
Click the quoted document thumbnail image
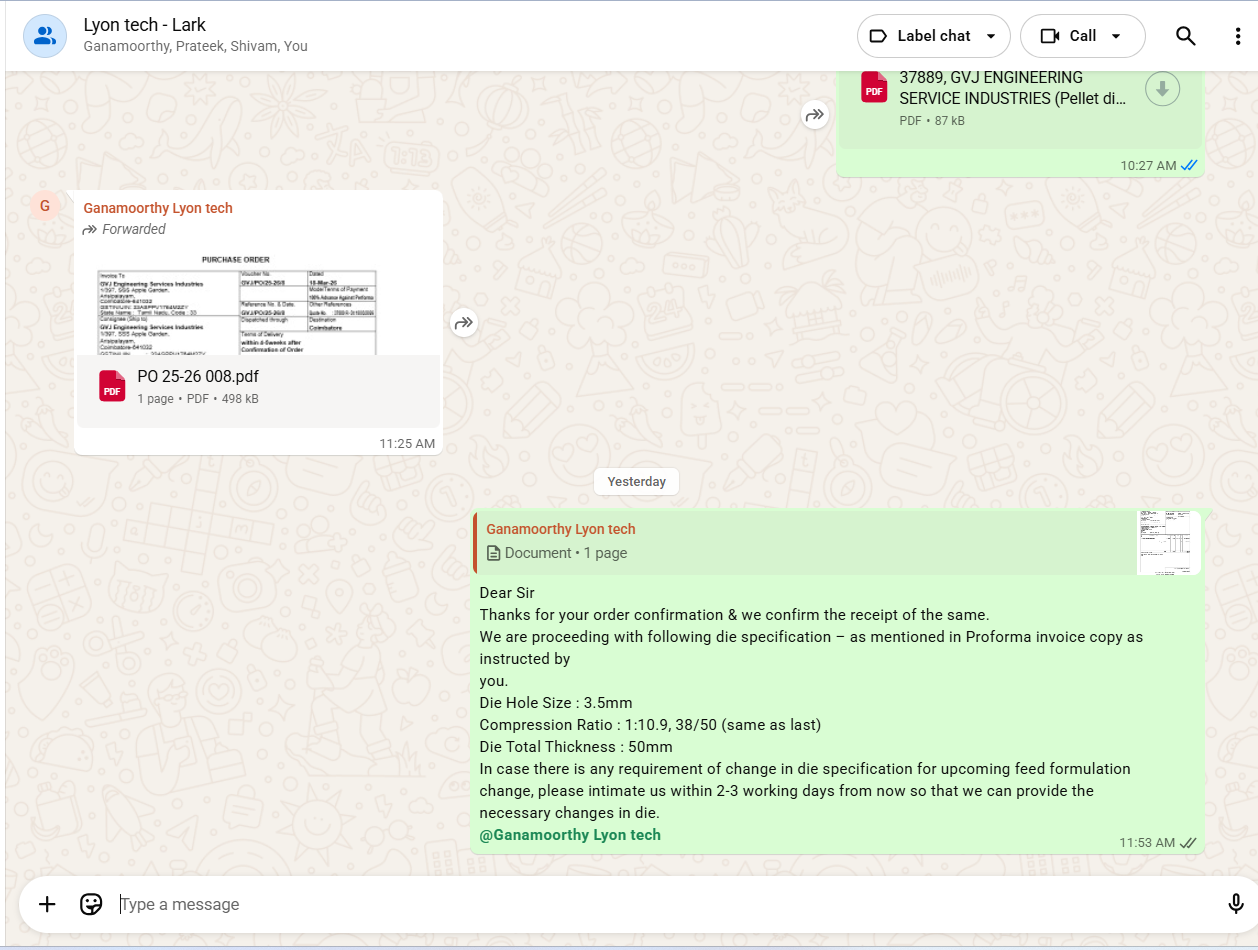pos(1168,543)
